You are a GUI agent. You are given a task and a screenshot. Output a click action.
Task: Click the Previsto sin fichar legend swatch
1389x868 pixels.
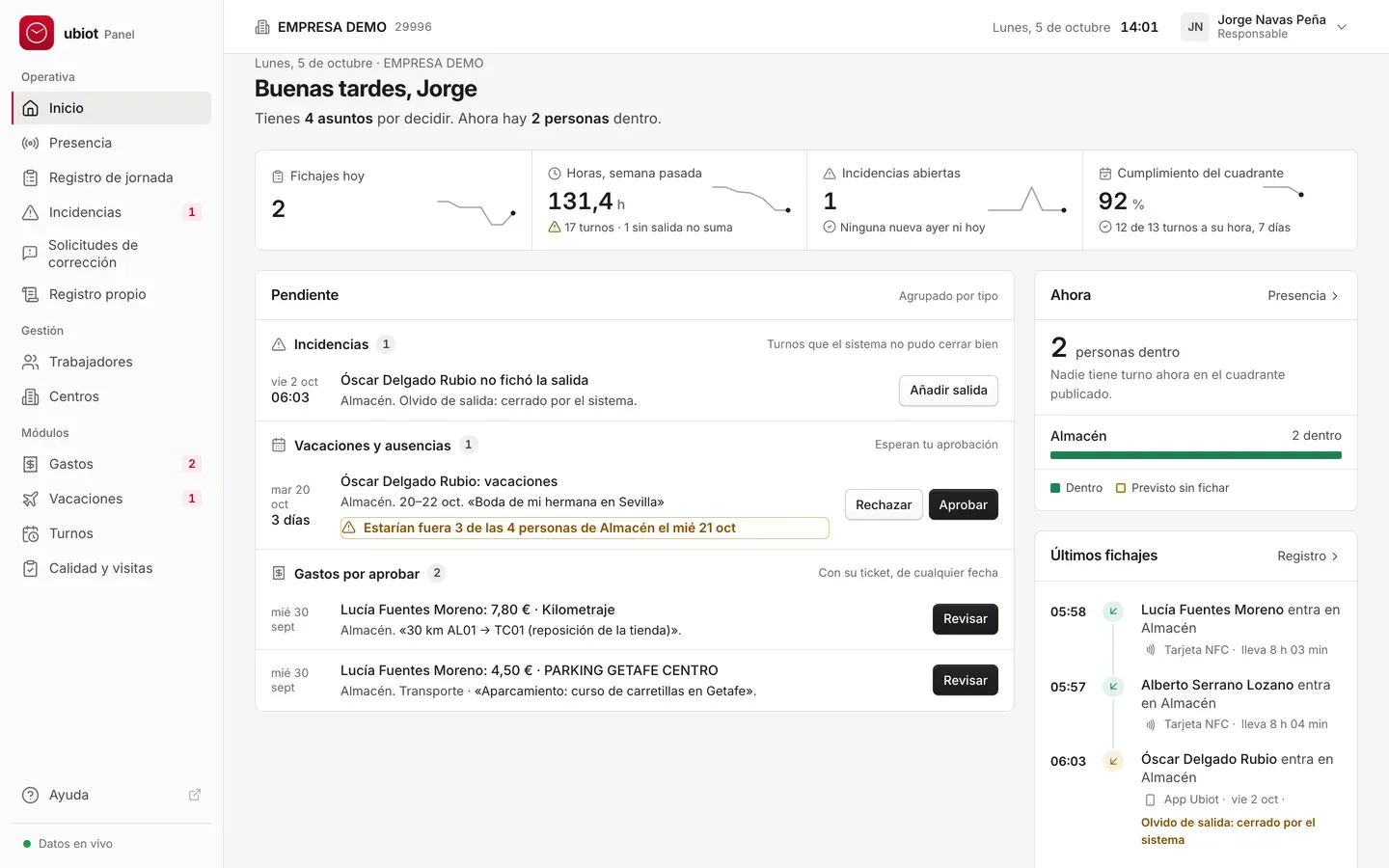pos(1121,488)
